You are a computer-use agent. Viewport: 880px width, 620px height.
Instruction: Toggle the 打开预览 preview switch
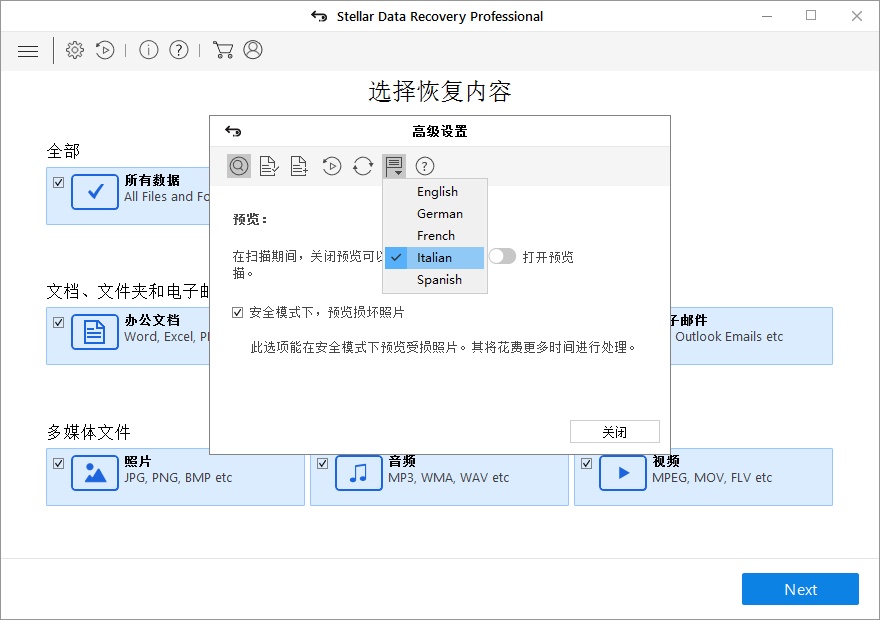pos(502,257)
